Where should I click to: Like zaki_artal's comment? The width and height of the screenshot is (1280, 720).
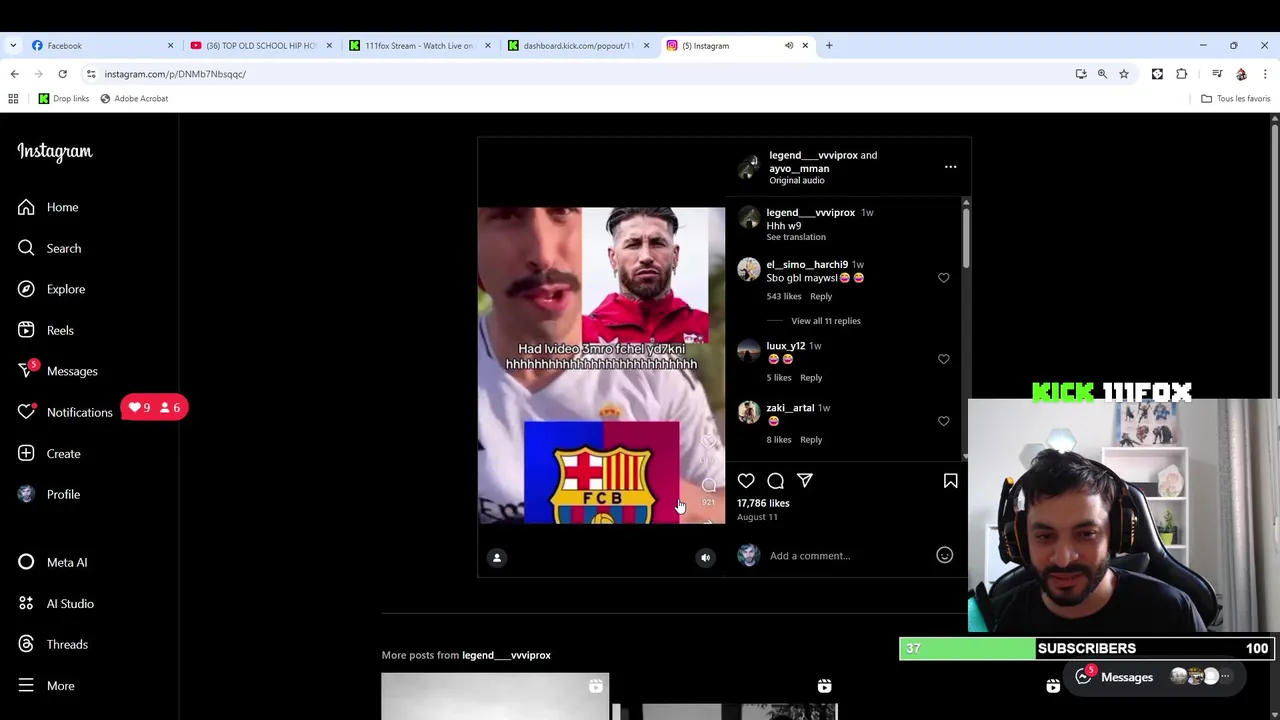click(x=943, y=421)
